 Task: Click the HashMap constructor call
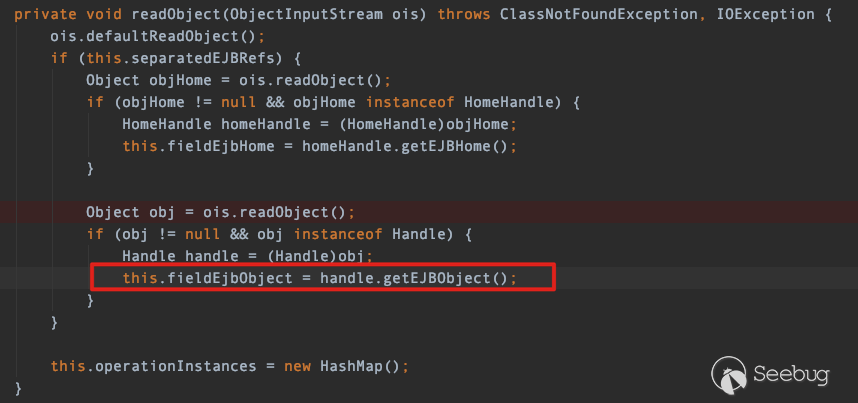click(x=351, y=365)
